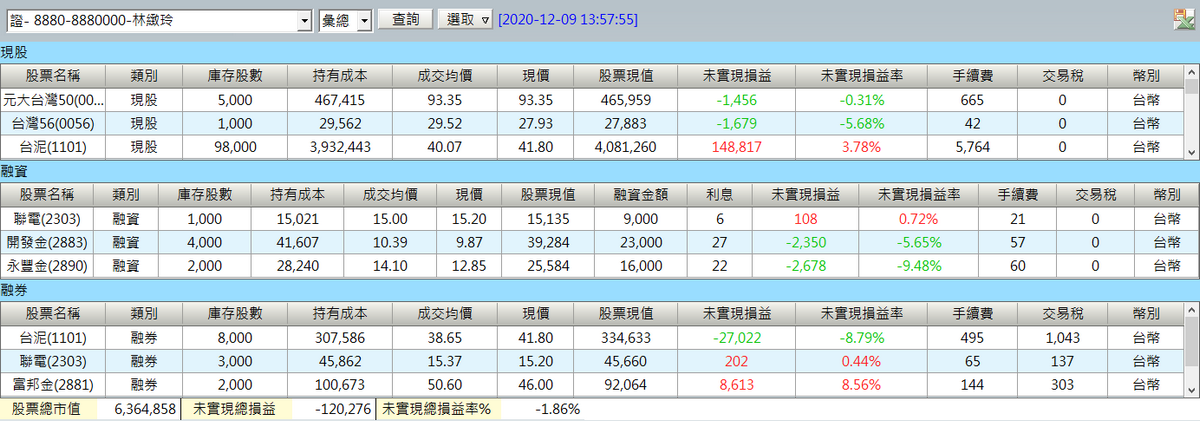The image size is (1200, 421).
Task: Expand the 彙總 combo box
Action: [x=364, y=20]
